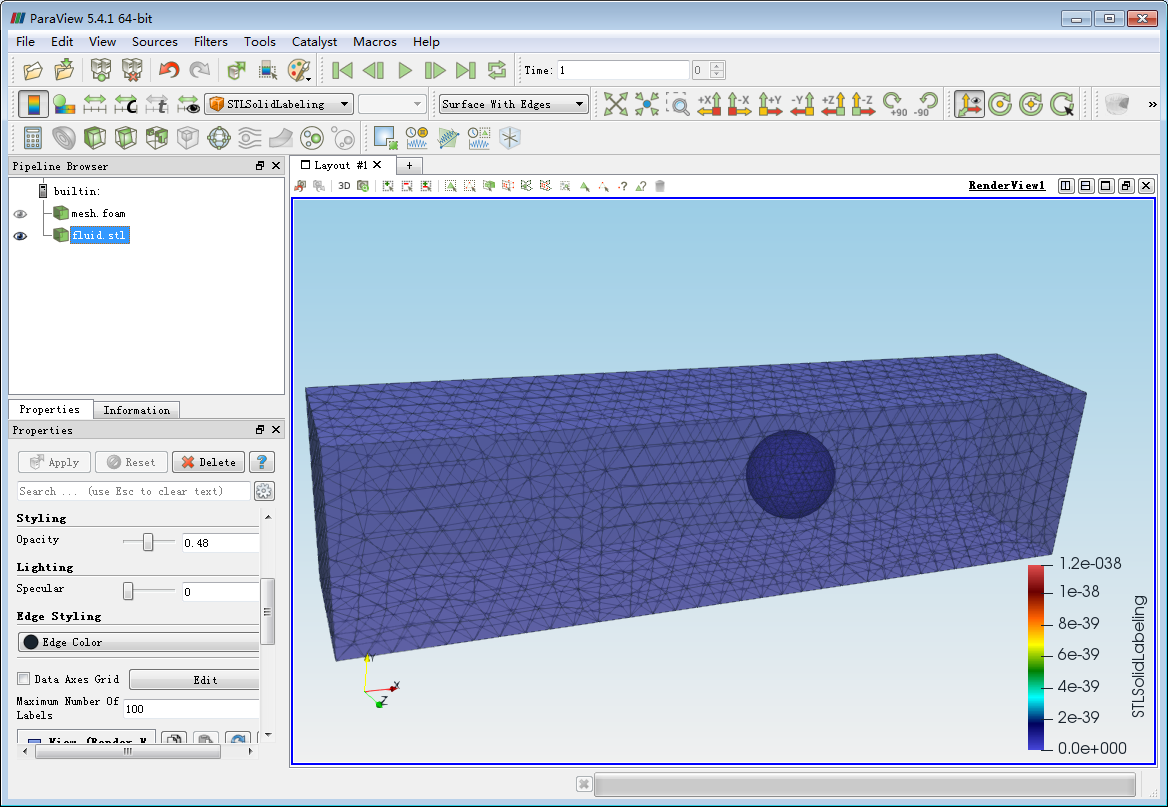The width and height of the screenshot is (1168, 807).
Task: Rotate view 90 degrees clockwise
Action: click(x=895, y=104)
